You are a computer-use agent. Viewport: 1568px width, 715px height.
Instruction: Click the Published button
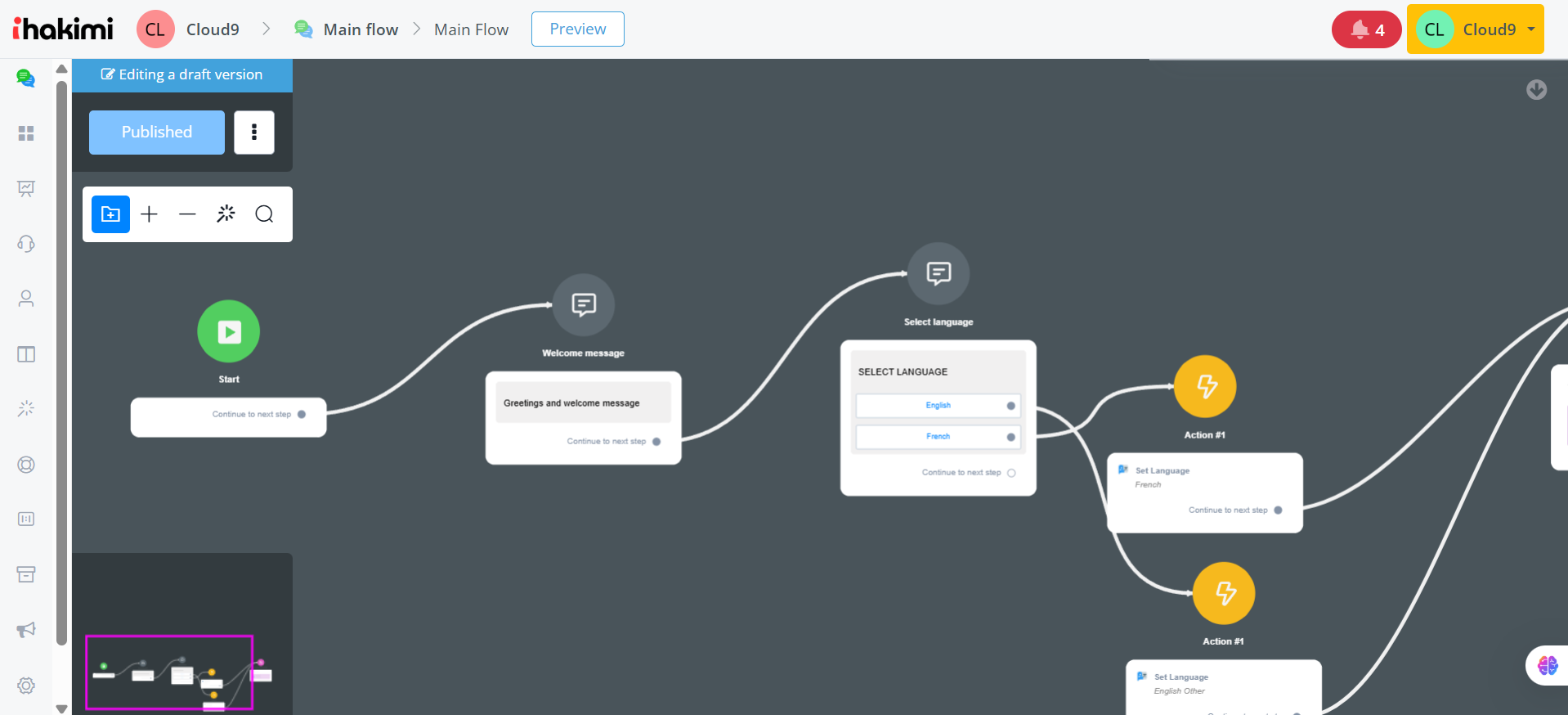click(x=157, y=133)
